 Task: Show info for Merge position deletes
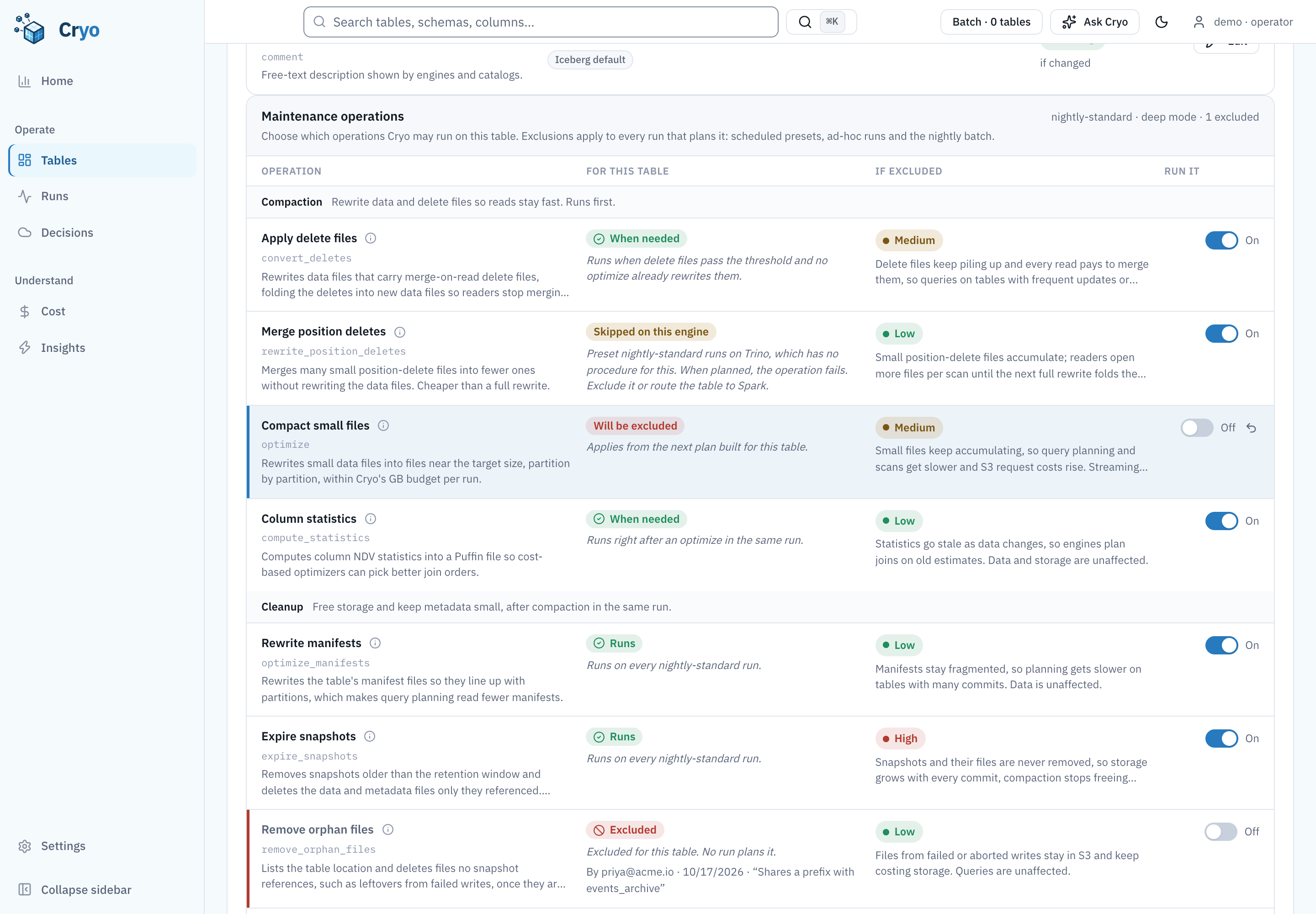(400, 332)
